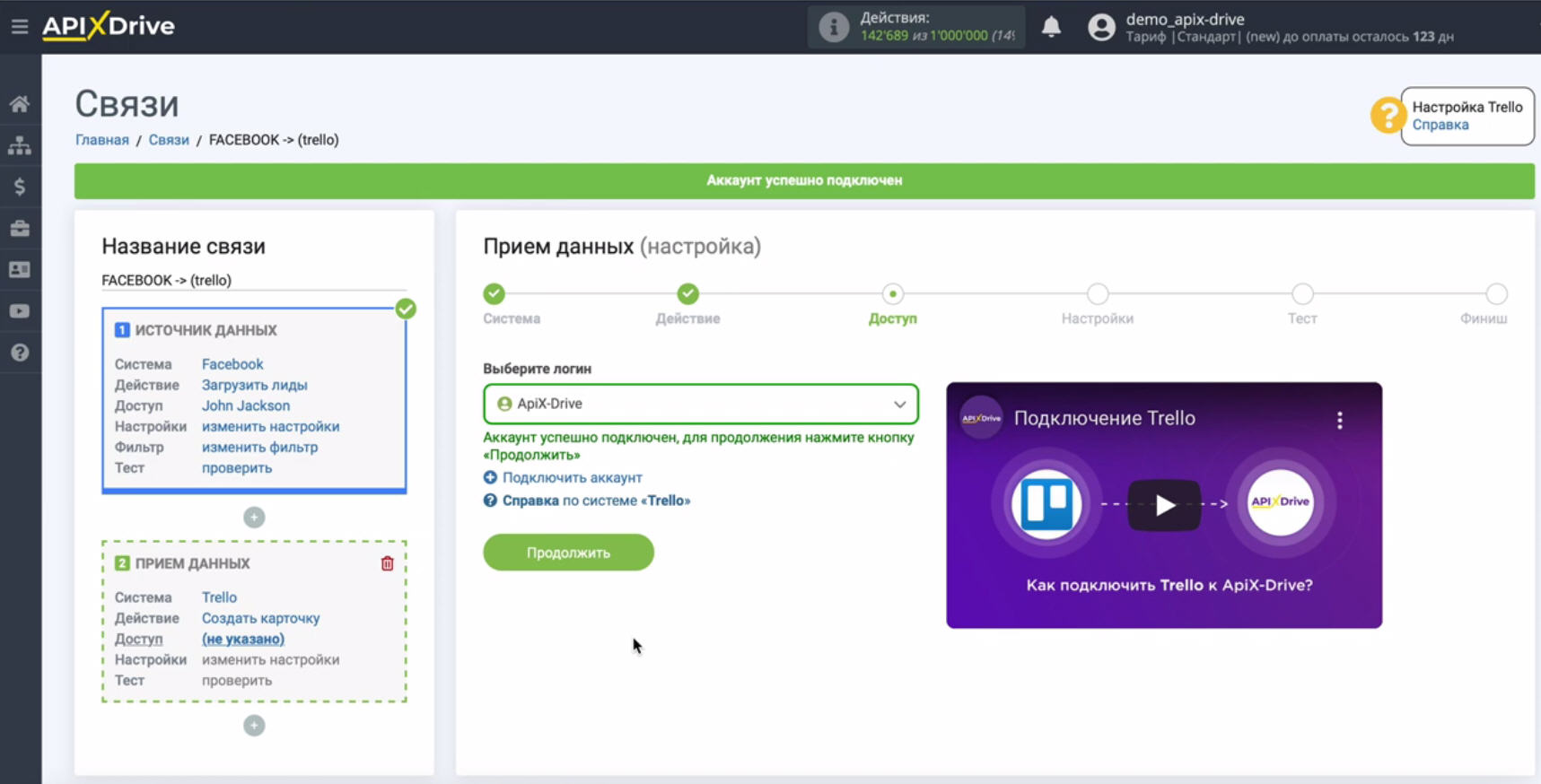The image size is (1541, 784).
Task: Go to the Настройки step
Action: pyautogui.click(x=1098, y=293)
